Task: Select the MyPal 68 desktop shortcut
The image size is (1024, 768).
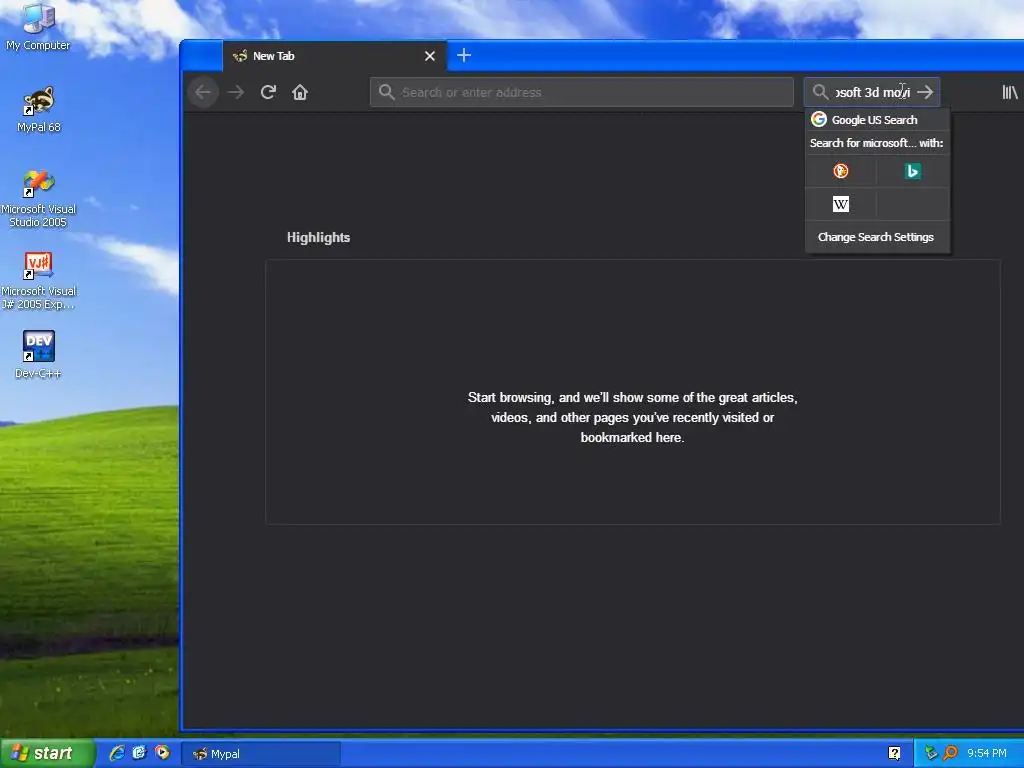Action: (x=38, y=110)
